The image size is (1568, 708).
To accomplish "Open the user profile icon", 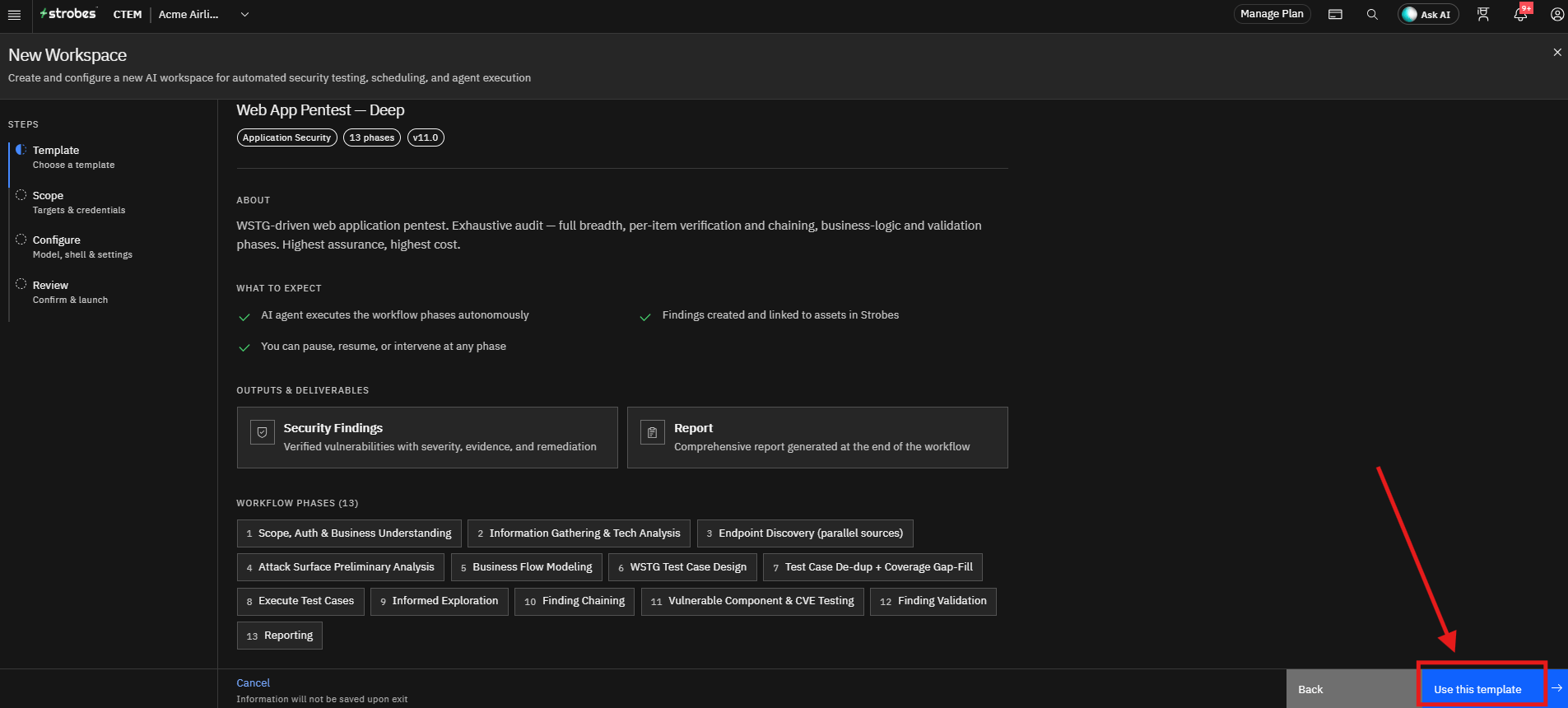I will pos(1556,15).
